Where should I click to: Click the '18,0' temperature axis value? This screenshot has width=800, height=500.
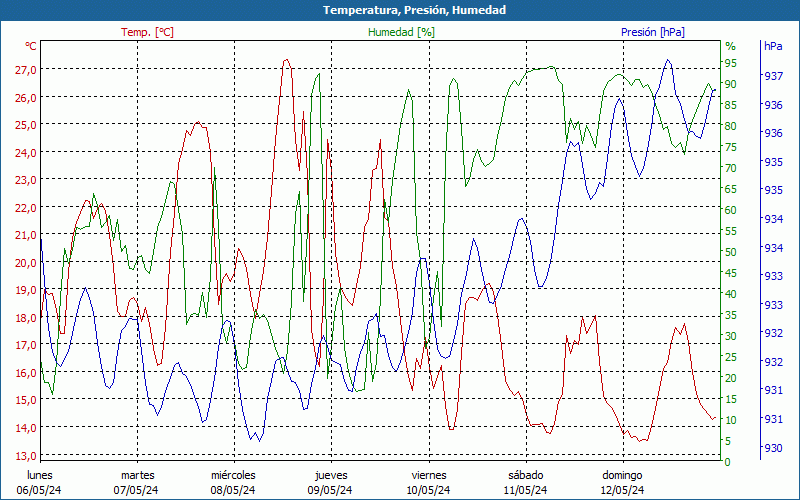(x=26, y=318)
